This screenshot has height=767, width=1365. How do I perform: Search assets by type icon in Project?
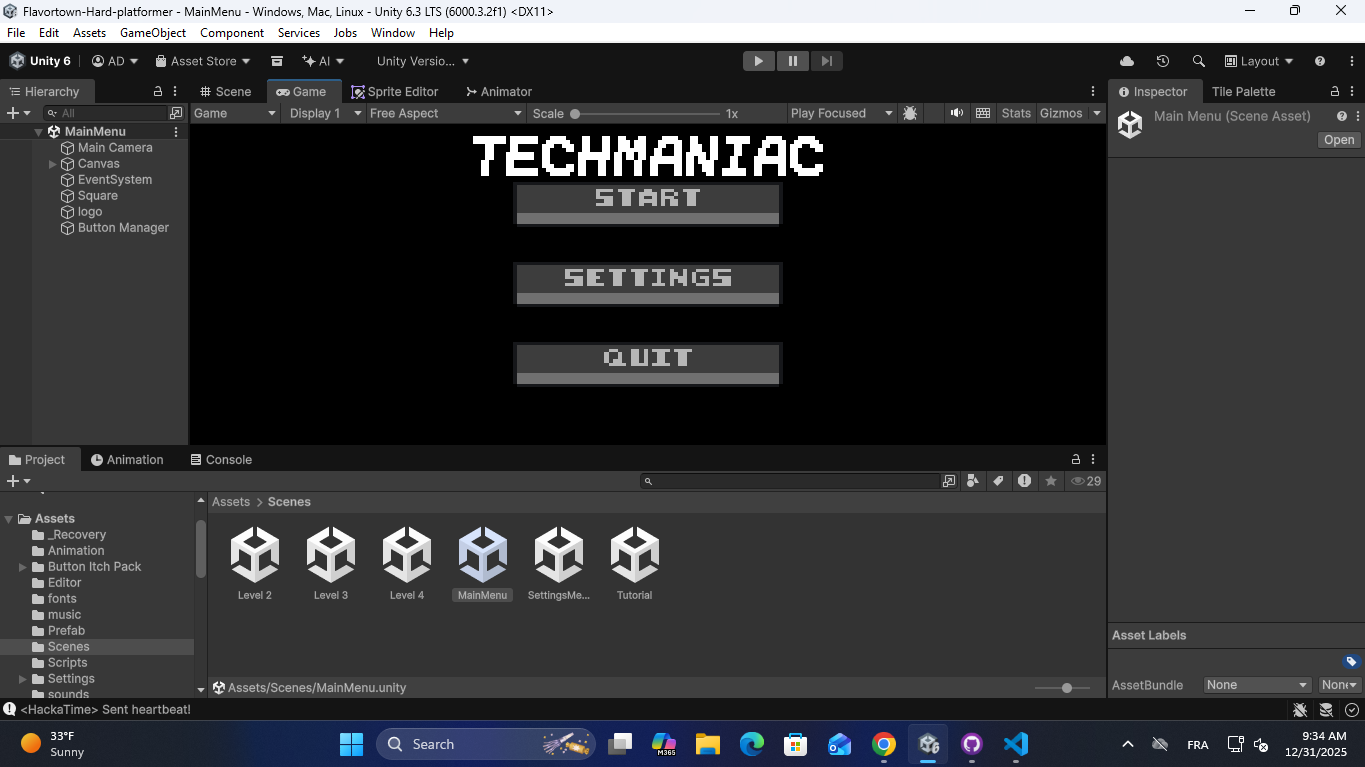coord(973,481)
